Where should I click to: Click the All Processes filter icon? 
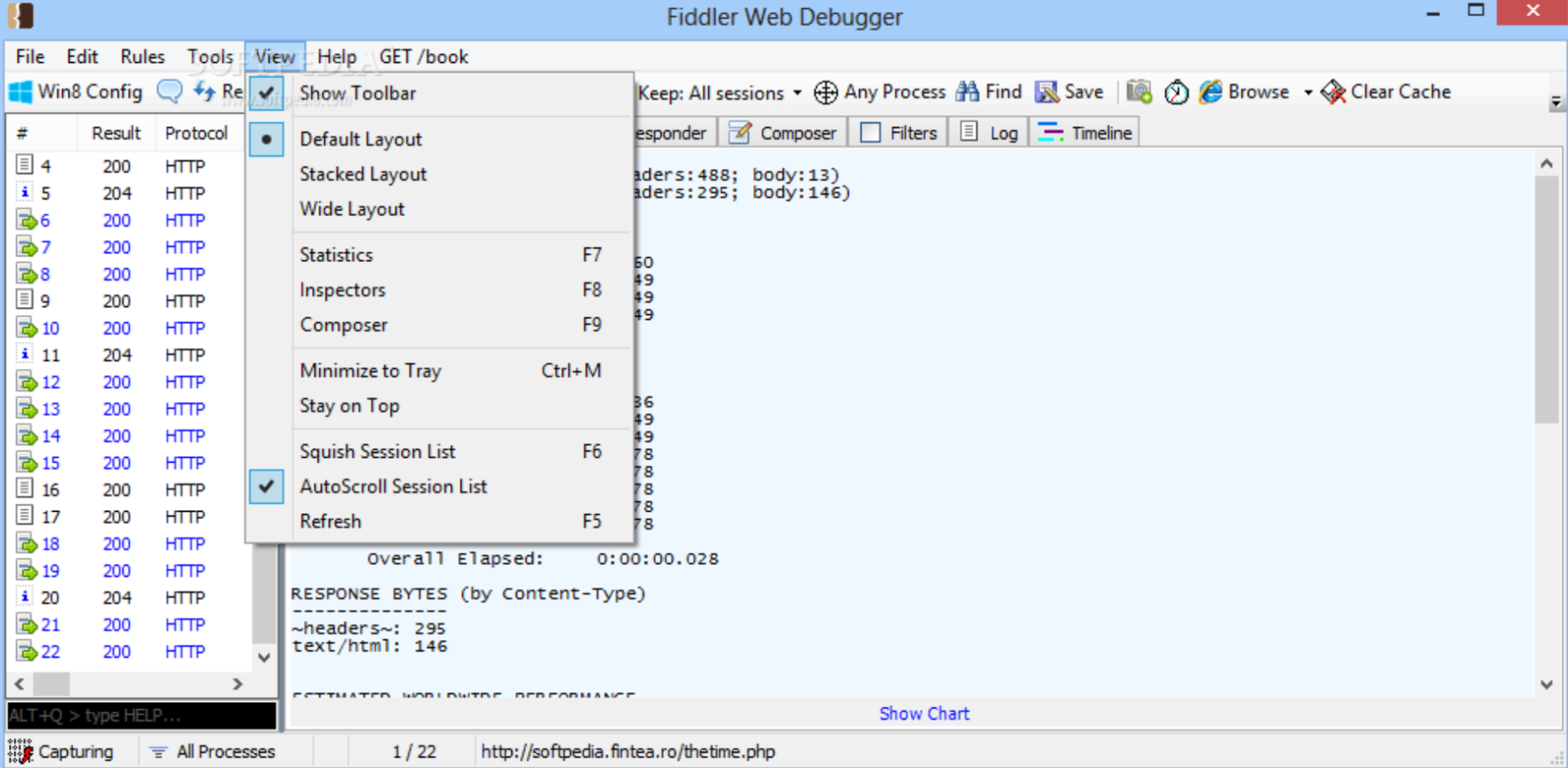tap(158, 752)
